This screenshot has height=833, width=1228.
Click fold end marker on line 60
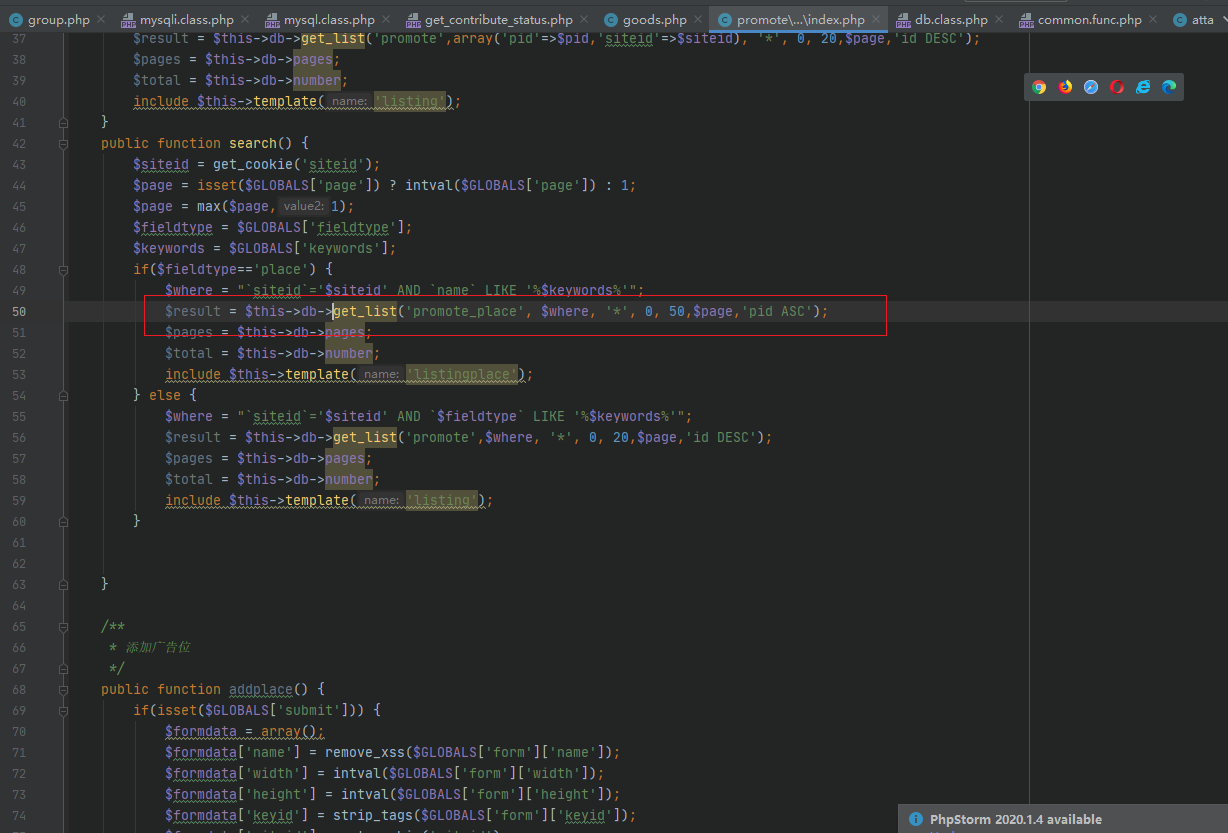pyautogui.click(x=64, y=521)
